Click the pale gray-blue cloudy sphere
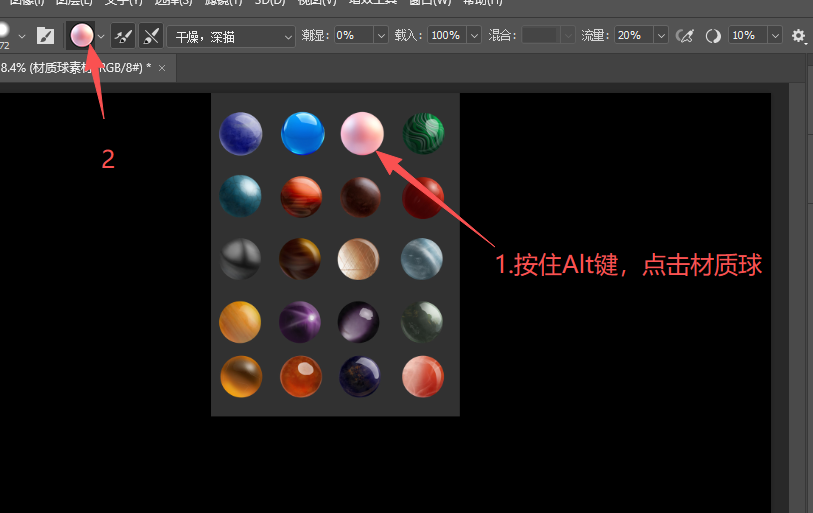The height and width of the screenshot is (513, 813). tap(422, 259)
